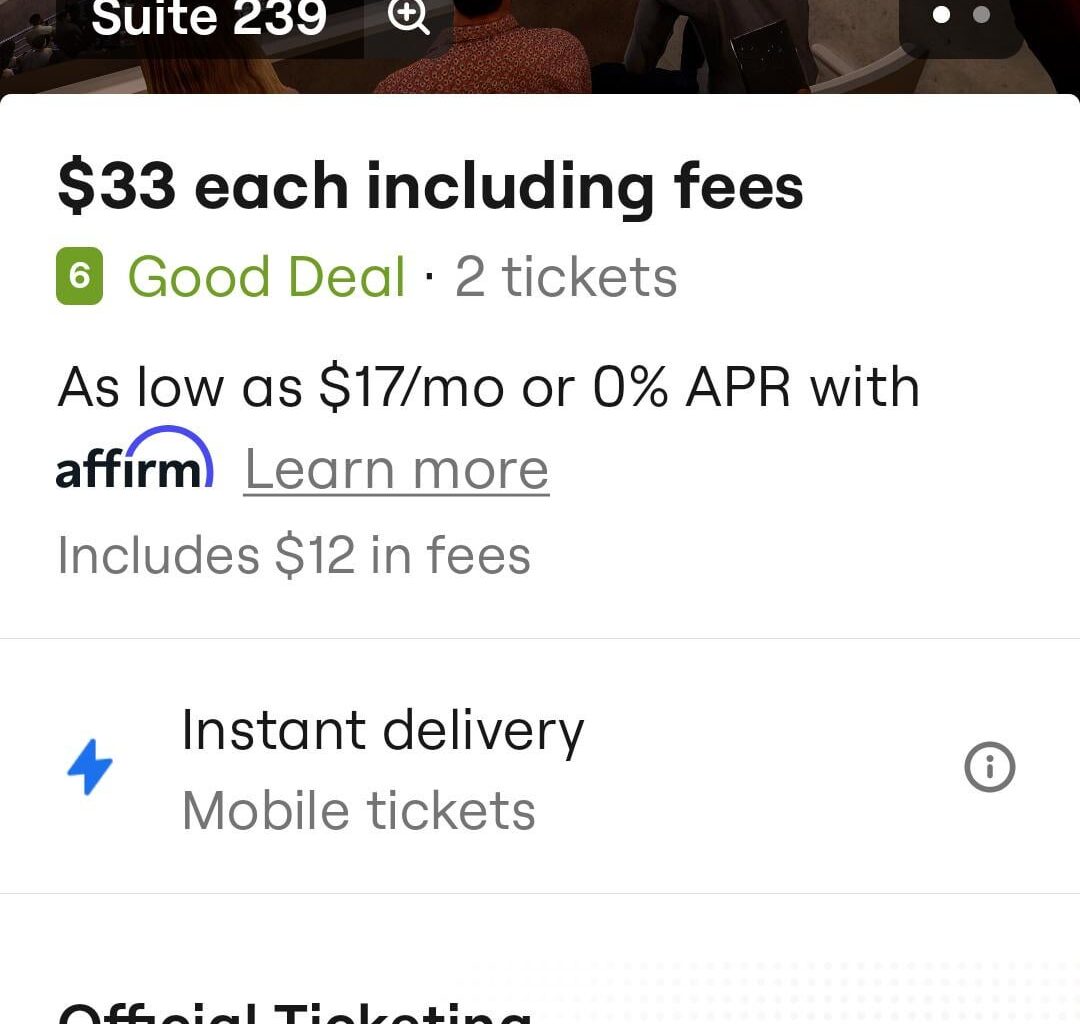This screenshot has width=1080, height=1024.
Task: Click the Includes $12 in fees disclosure
Action: point(294,555)
